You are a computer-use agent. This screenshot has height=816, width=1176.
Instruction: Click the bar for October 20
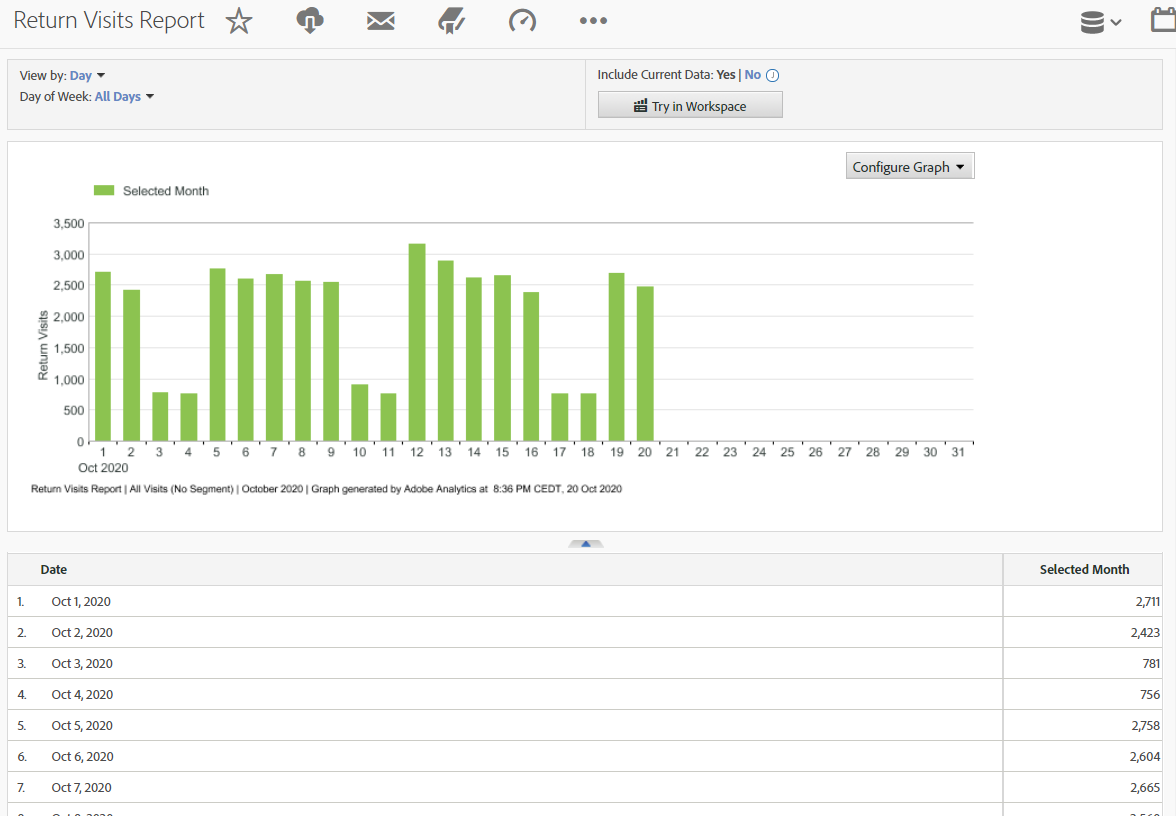click(x=645, y=364)
